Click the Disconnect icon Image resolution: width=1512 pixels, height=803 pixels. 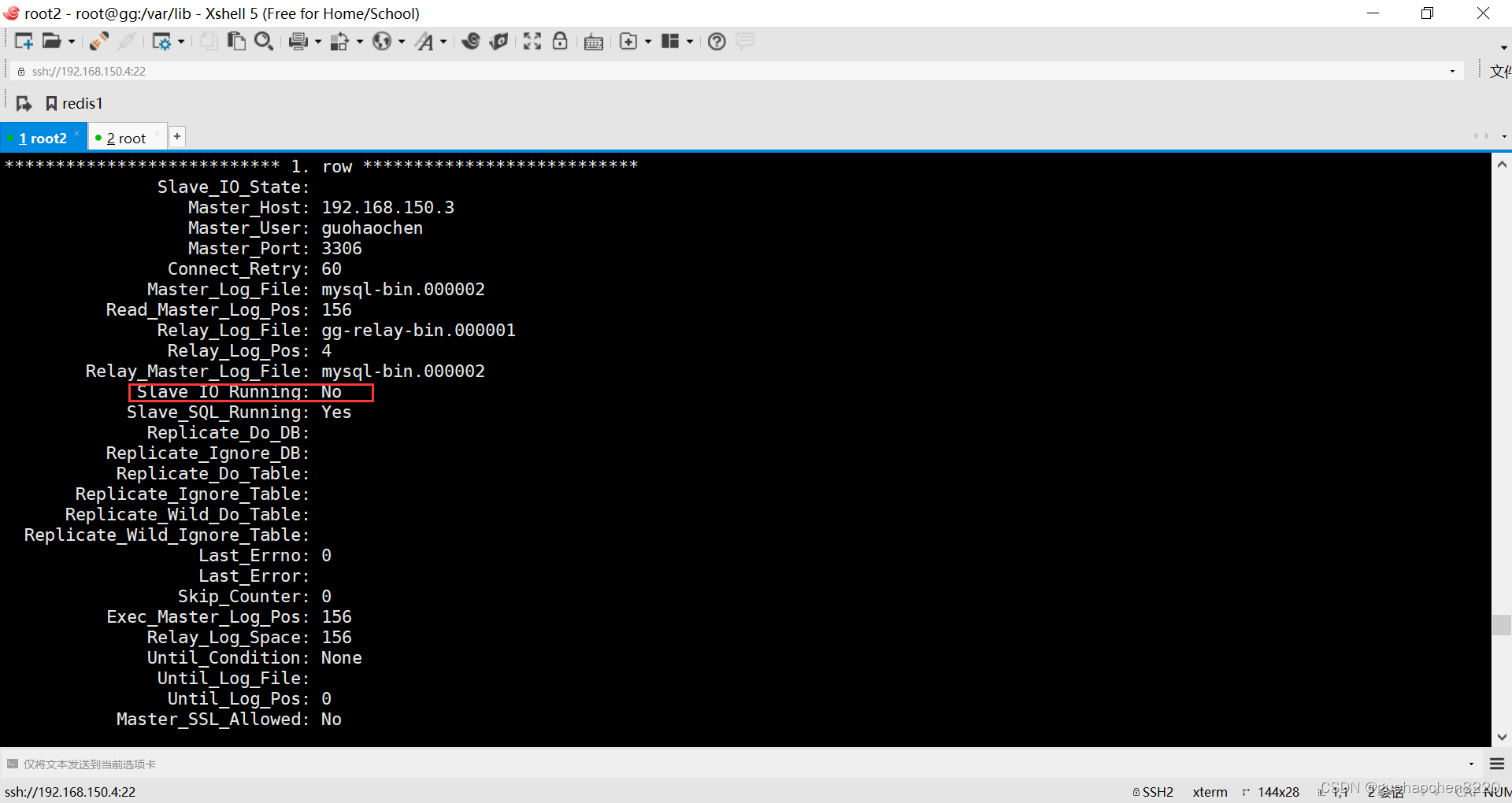127,41
